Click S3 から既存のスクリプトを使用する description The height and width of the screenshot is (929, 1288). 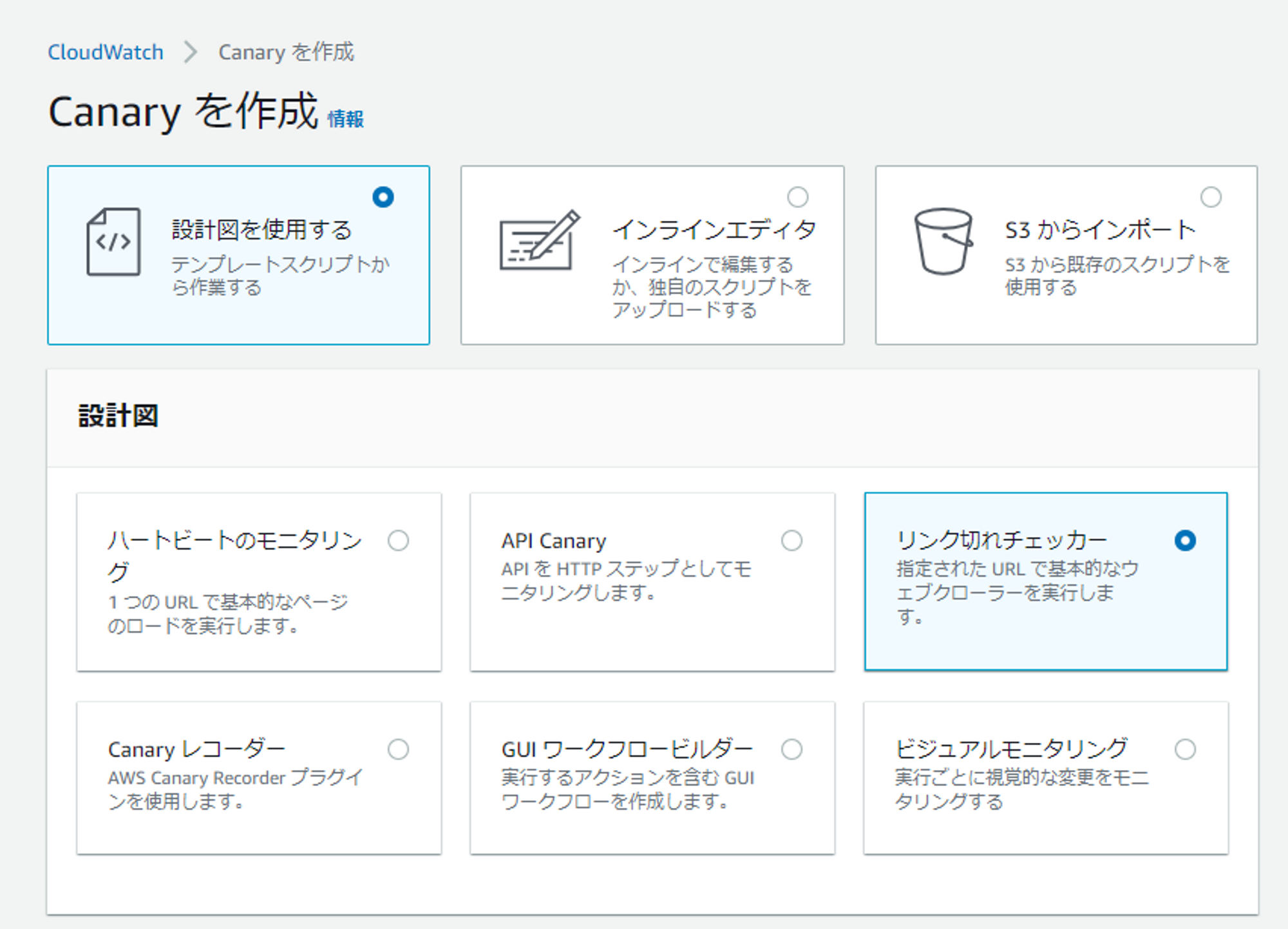[x=1118, y=276]
